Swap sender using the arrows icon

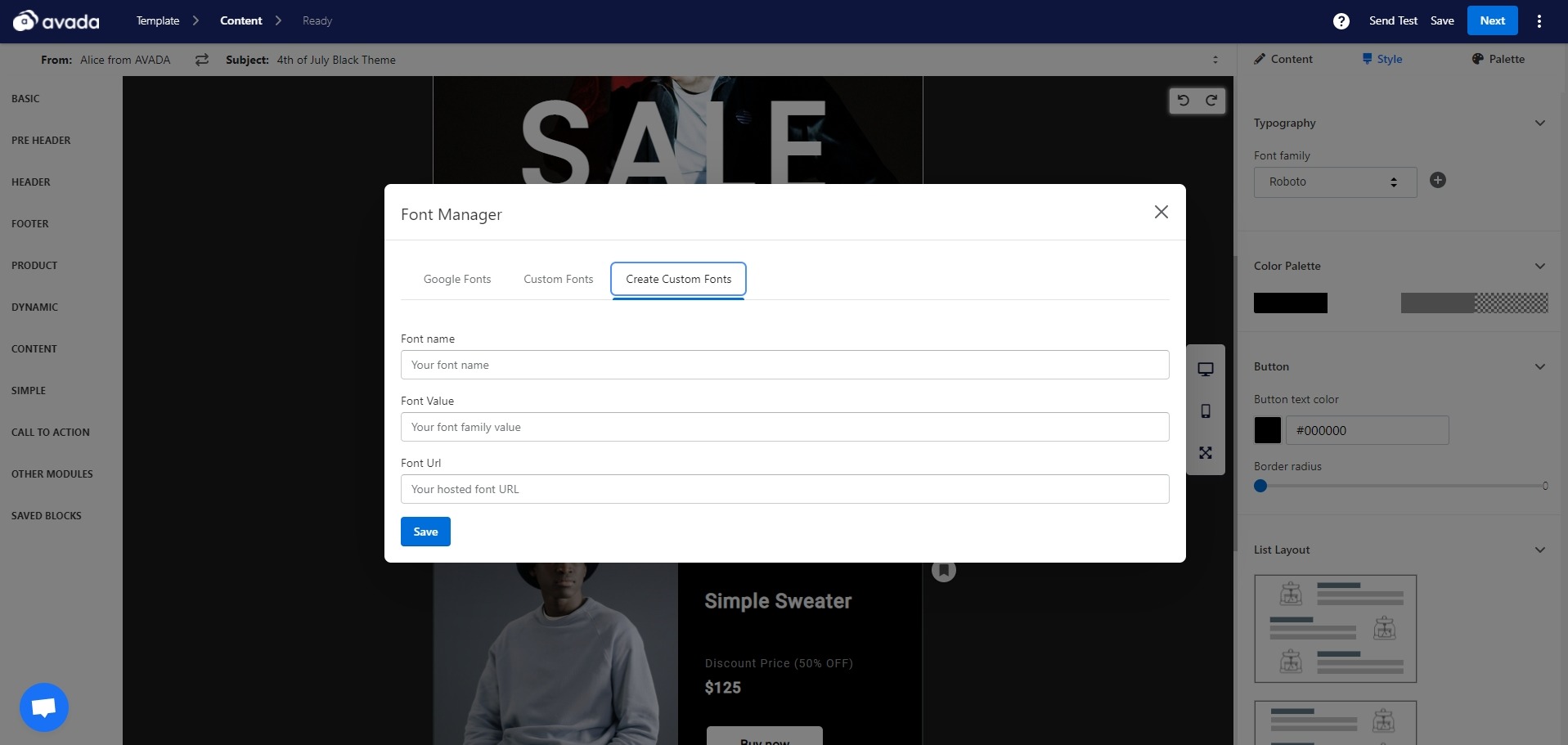click(202, 60)
